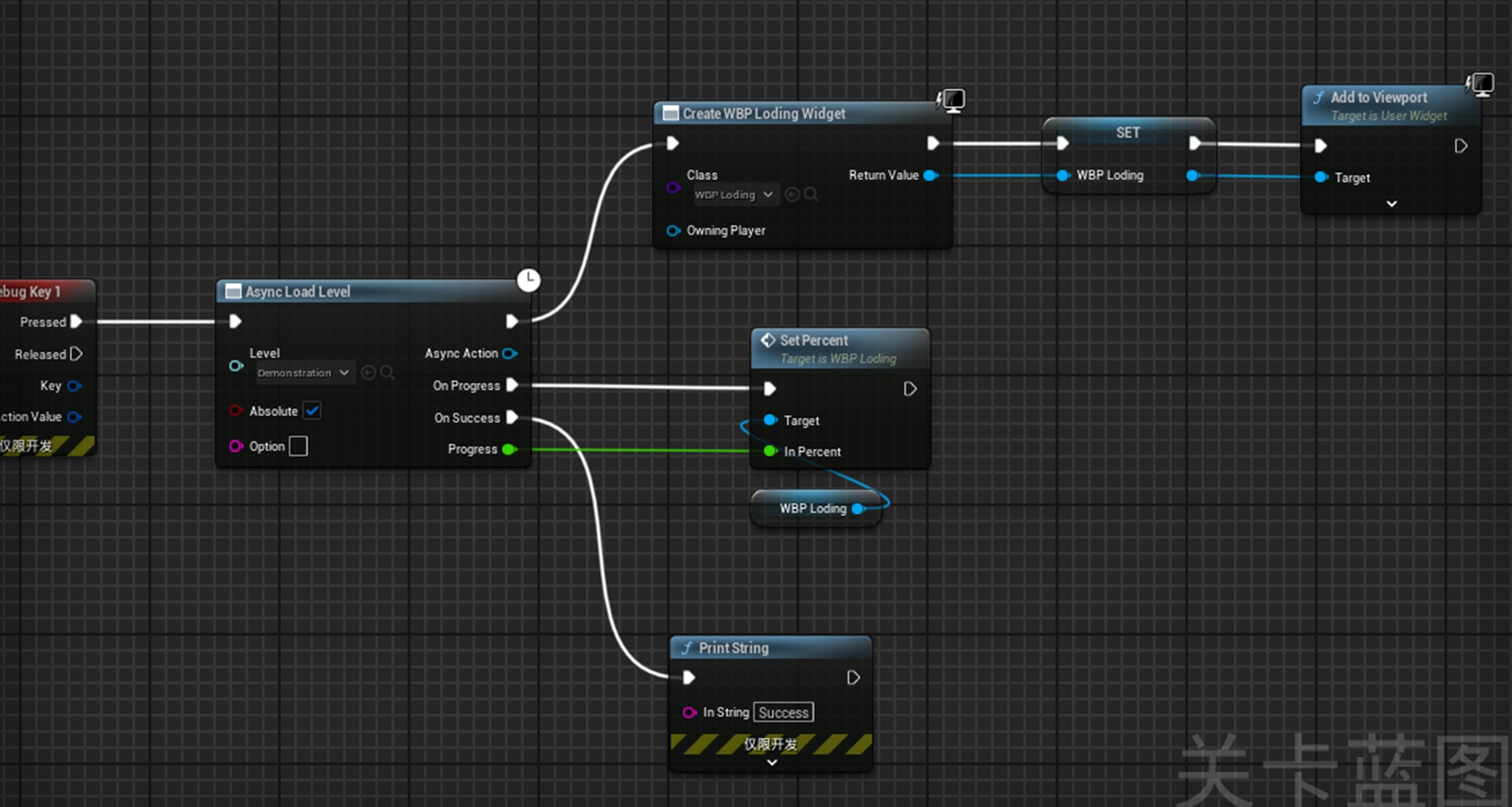Click the Print String function icon
Screen dimensions: 1512x807
(x=687, y=648)
